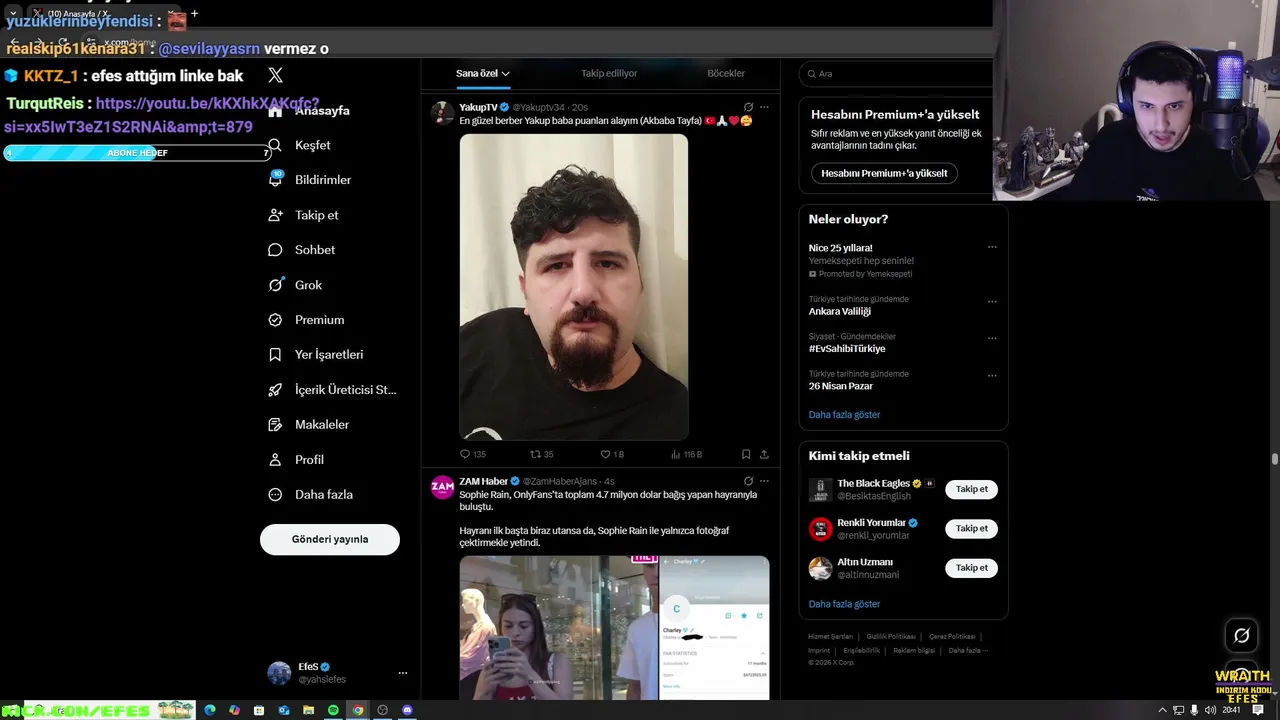Open İçerik Üreticisi Studio item

333,390
